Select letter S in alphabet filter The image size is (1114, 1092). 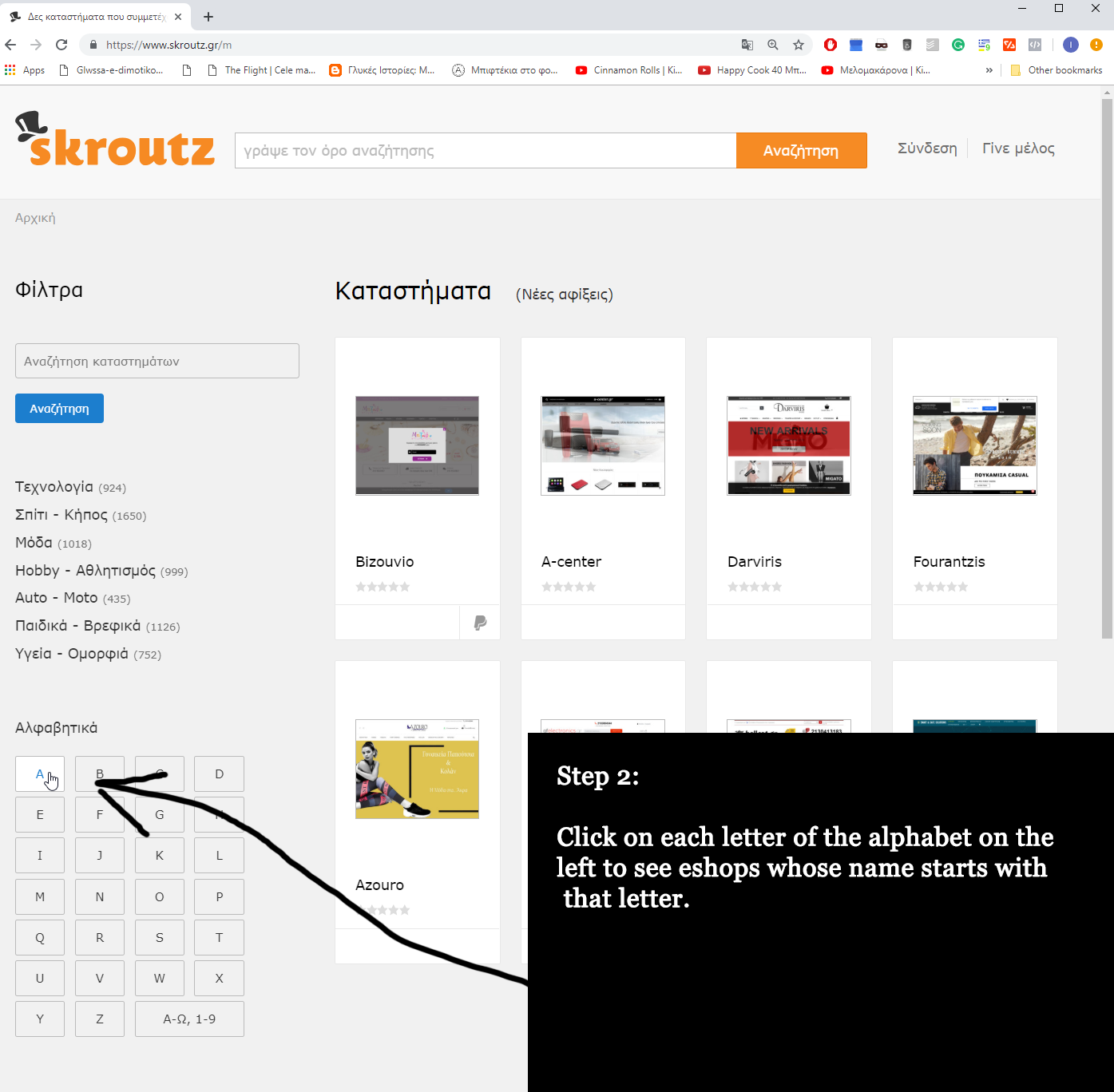160,938
